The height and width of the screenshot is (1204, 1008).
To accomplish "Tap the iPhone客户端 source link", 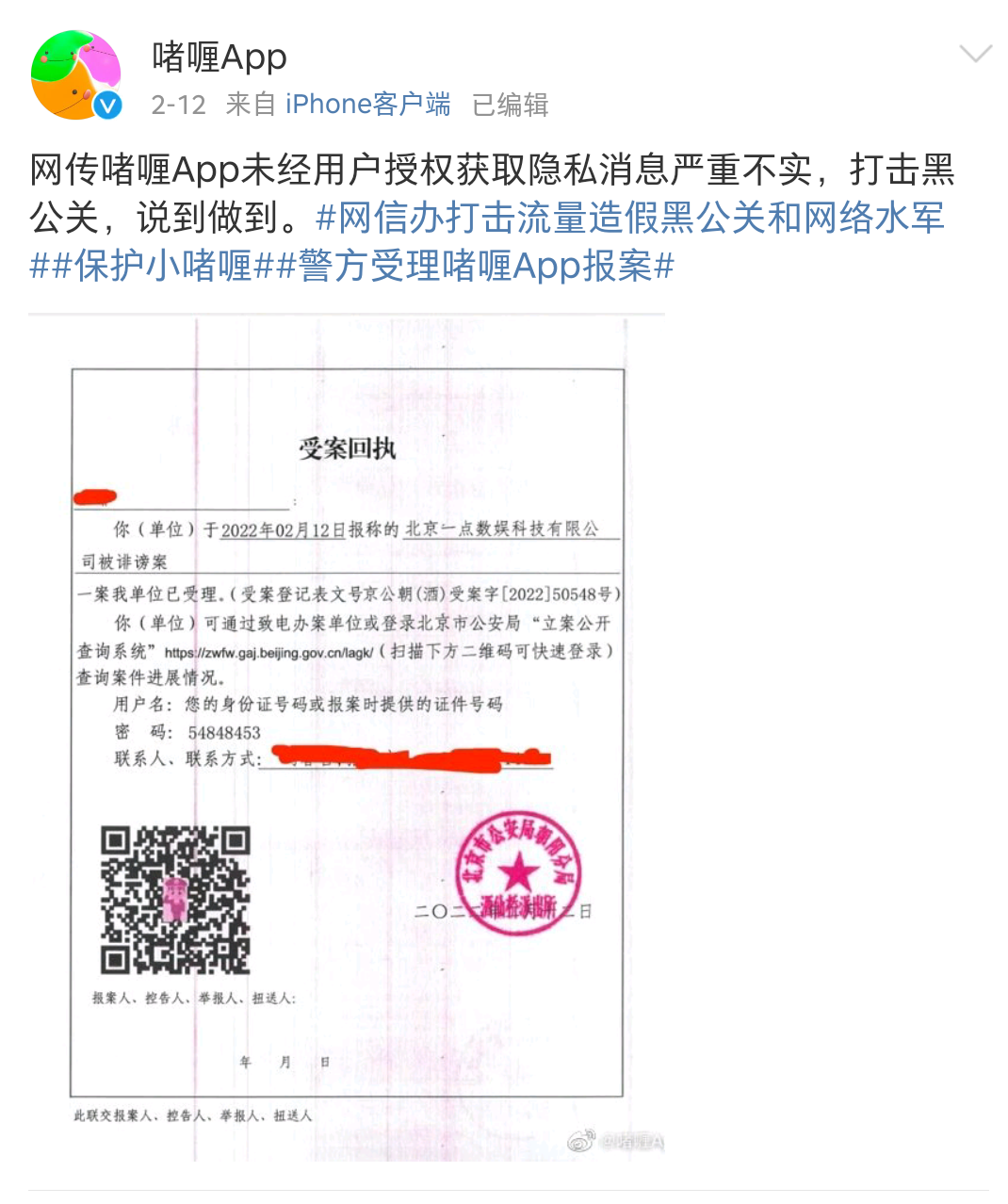I will point(368,105).
